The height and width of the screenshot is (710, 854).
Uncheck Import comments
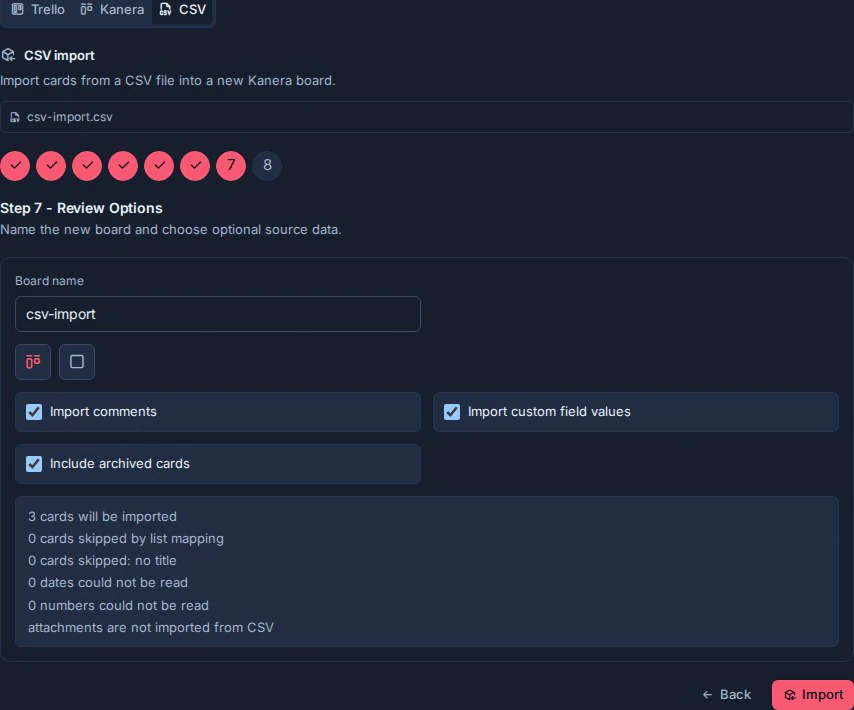[34, 412]
